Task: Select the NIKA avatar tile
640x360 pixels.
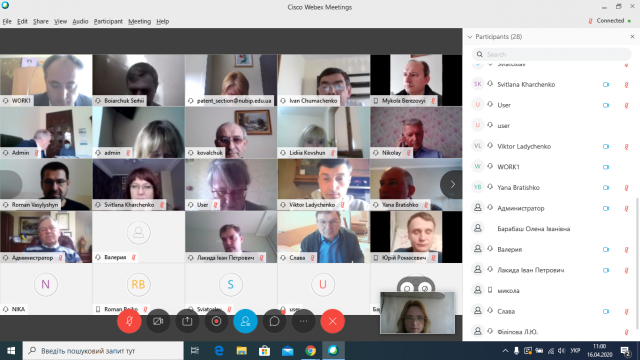Action: [46, 289]
